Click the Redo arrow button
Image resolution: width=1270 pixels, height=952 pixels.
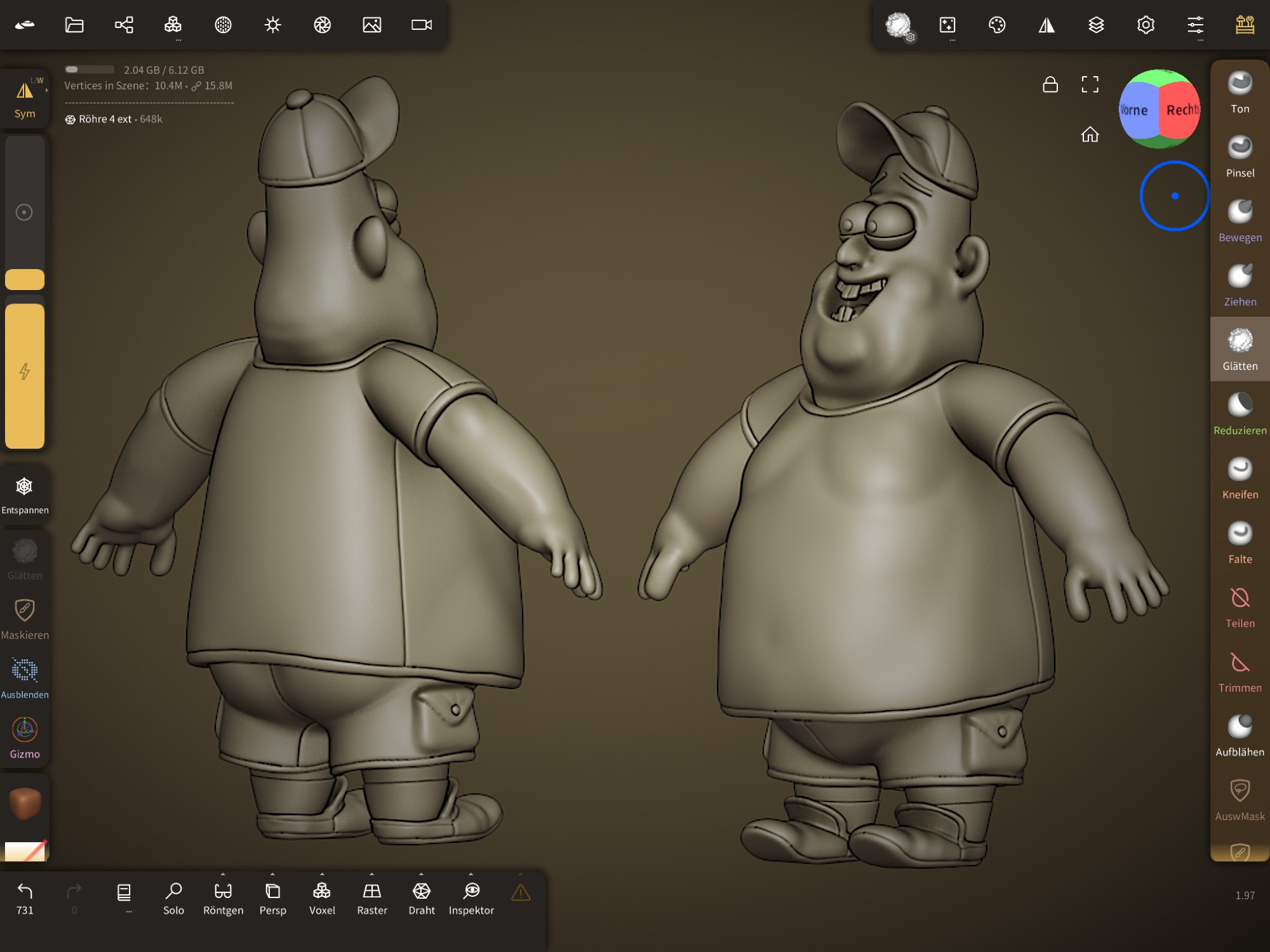[x=74, y=899]
